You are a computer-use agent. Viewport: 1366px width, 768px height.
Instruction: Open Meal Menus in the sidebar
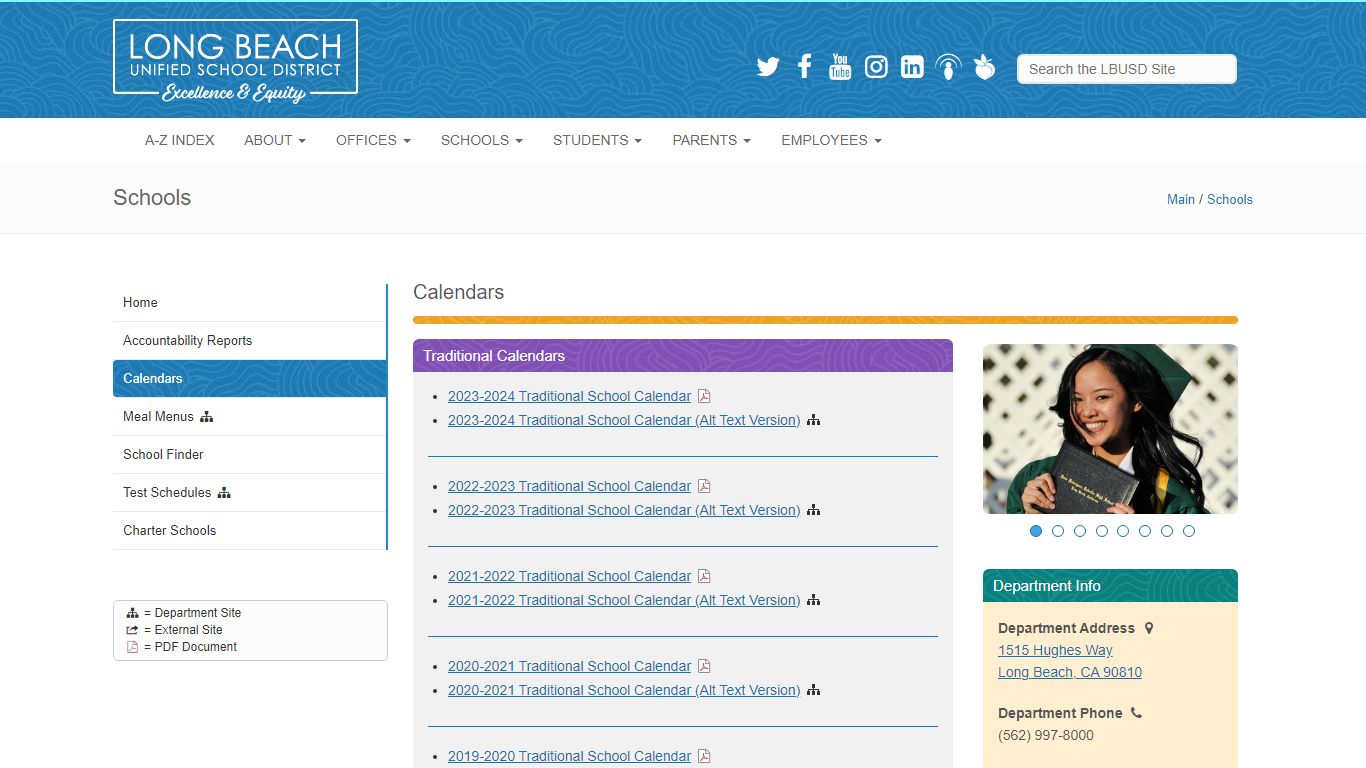tap(249, 417)
